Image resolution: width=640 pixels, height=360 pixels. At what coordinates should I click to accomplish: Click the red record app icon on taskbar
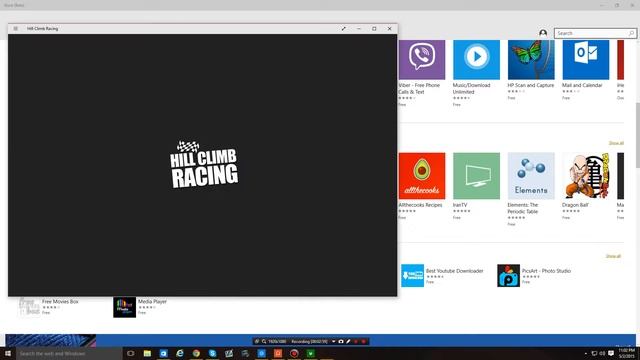coord(294,353)
